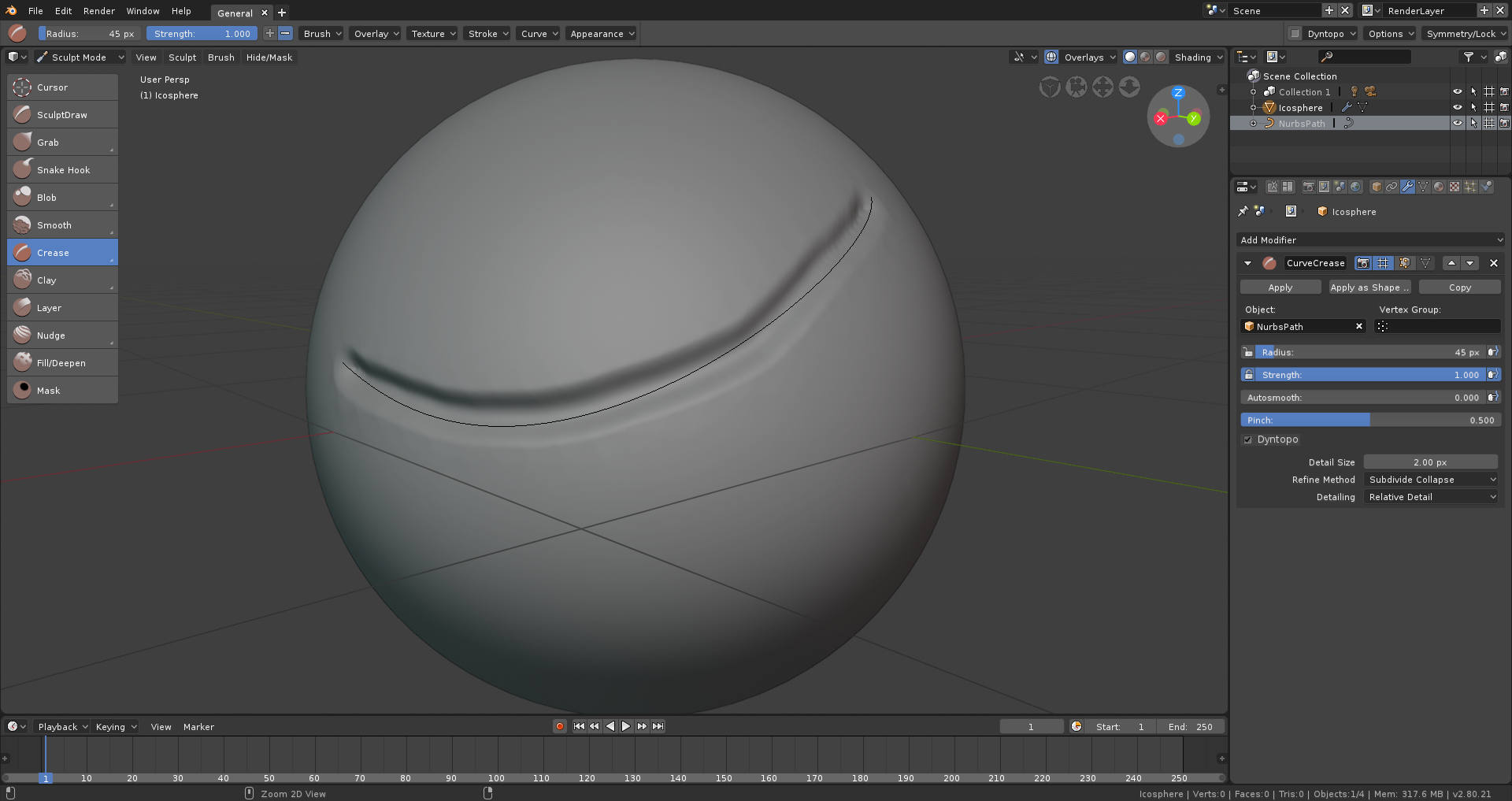The image size is (1512, 801).
Task: Click the record auto-keying button
Action: click(560, 726)
